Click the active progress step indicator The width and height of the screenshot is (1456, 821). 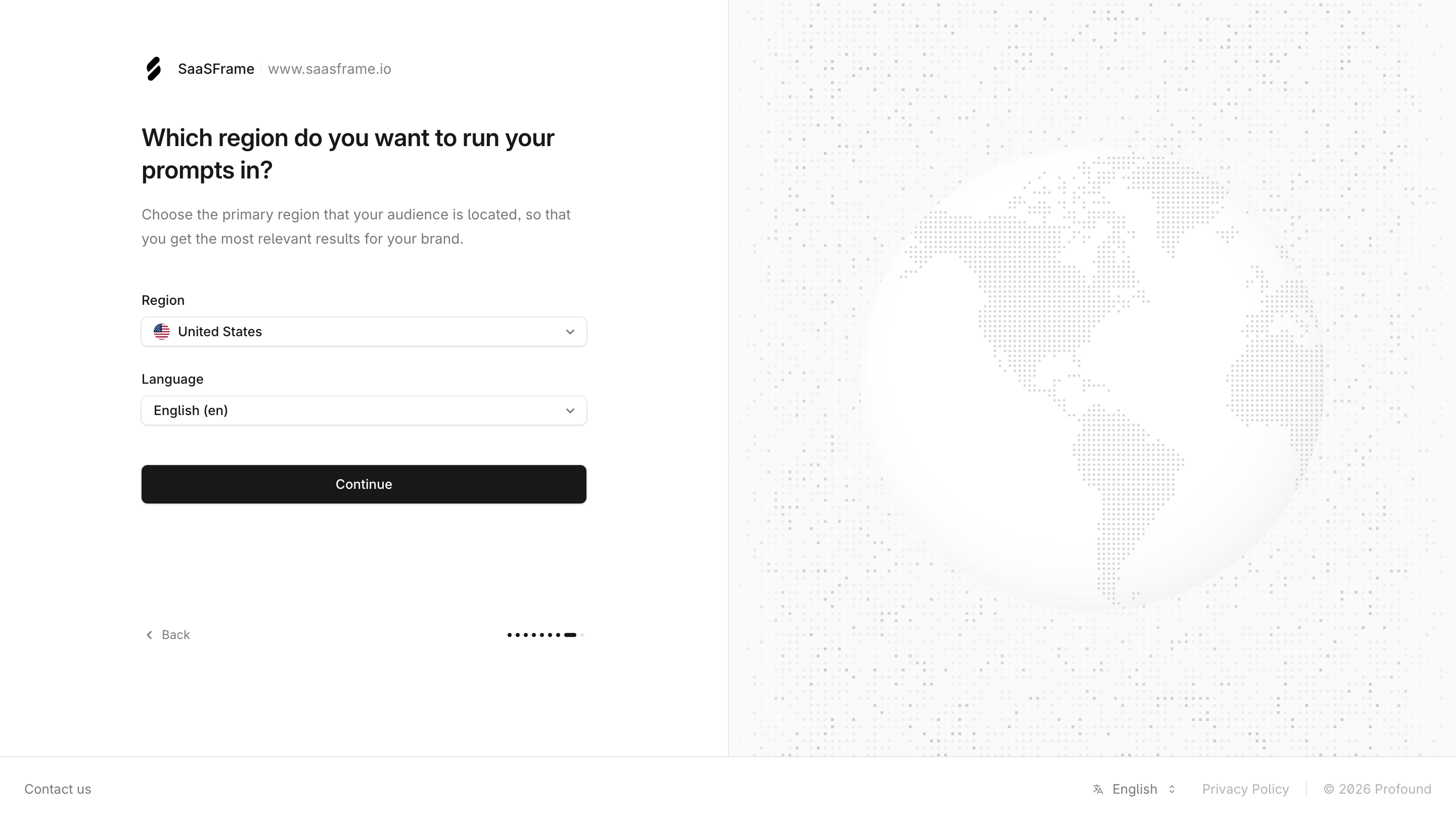(x=570, y=635)
